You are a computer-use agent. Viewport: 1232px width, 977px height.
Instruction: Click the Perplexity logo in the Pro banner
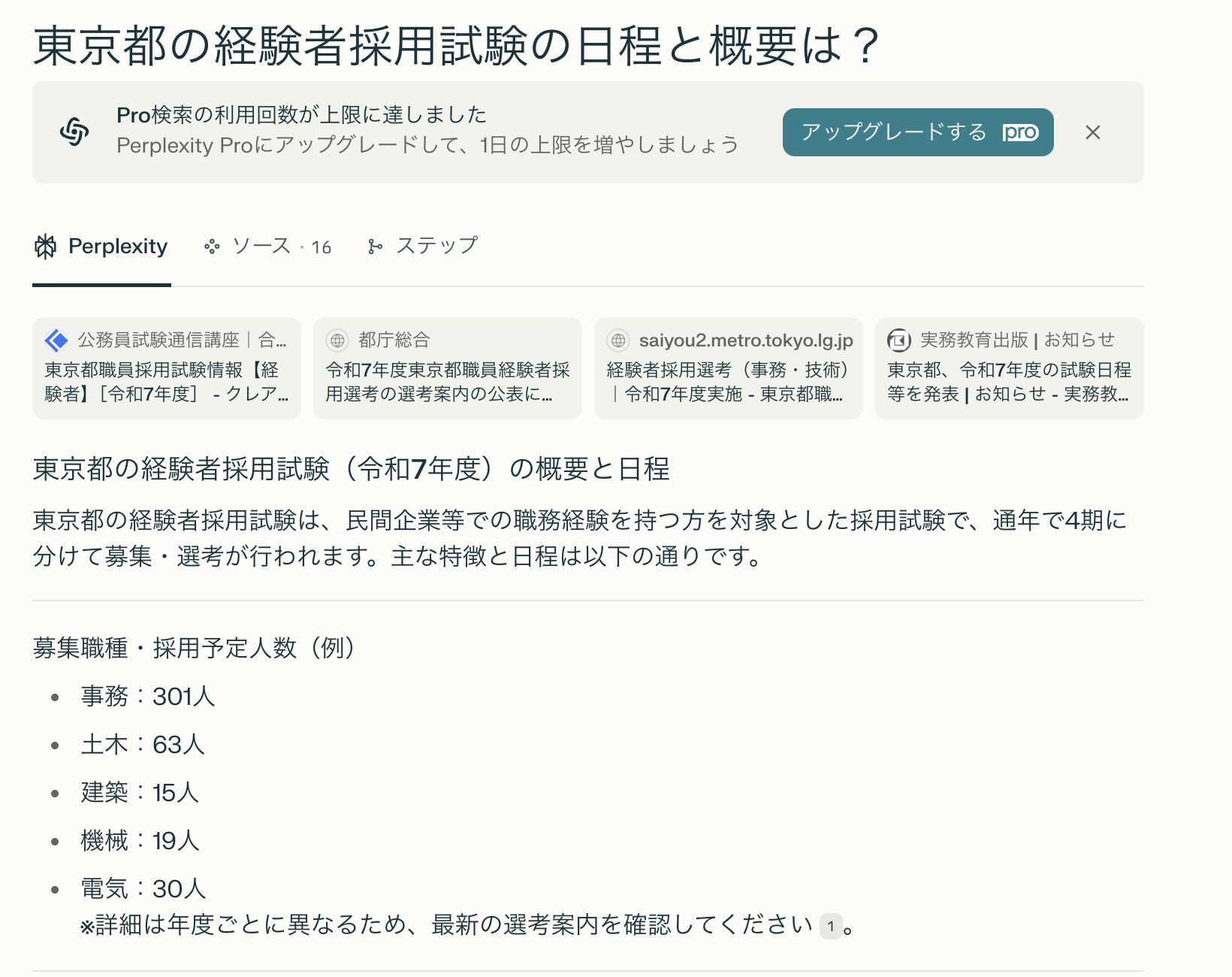point(74,132)
